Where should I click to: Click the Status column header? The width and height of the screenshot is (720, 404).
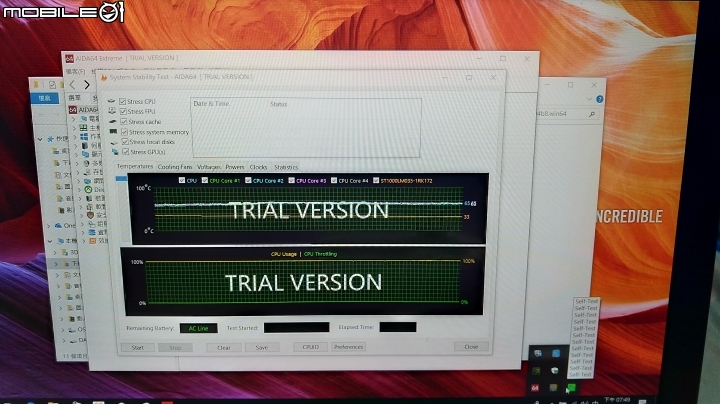[x=278, y=104]
